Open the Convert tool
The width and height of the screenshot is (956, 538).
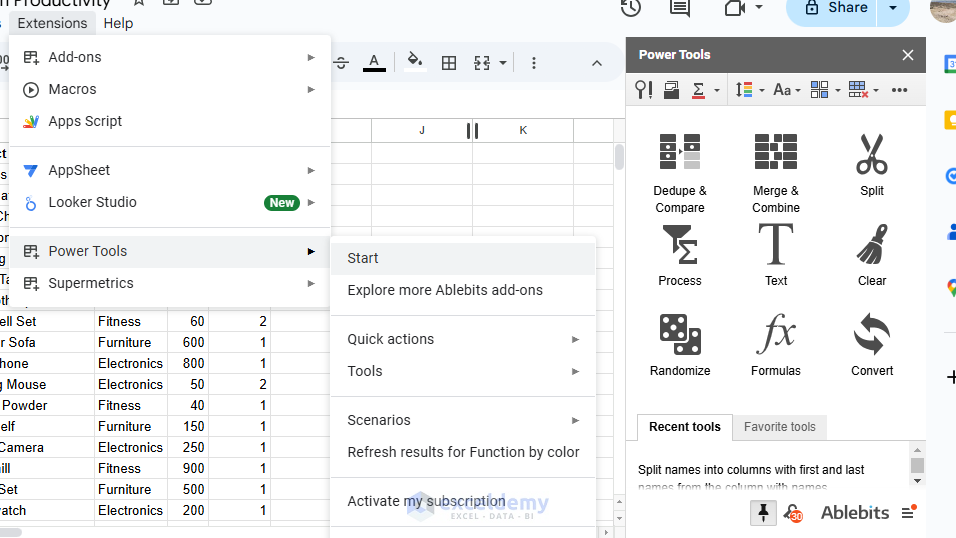click(x=872, y=345)
